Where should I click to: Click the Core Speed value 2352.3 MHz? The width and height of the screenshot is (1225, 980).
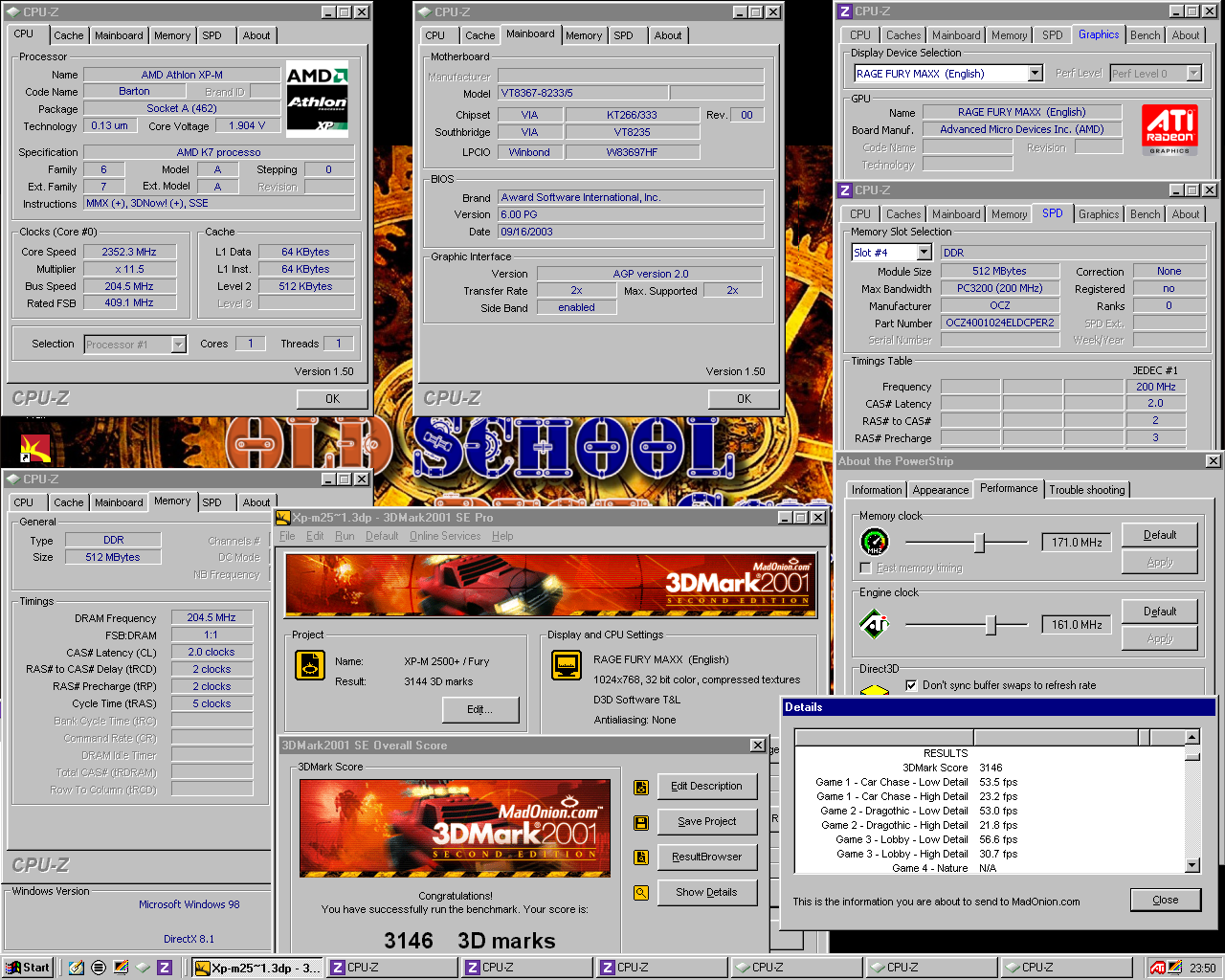tap(129, 252)
